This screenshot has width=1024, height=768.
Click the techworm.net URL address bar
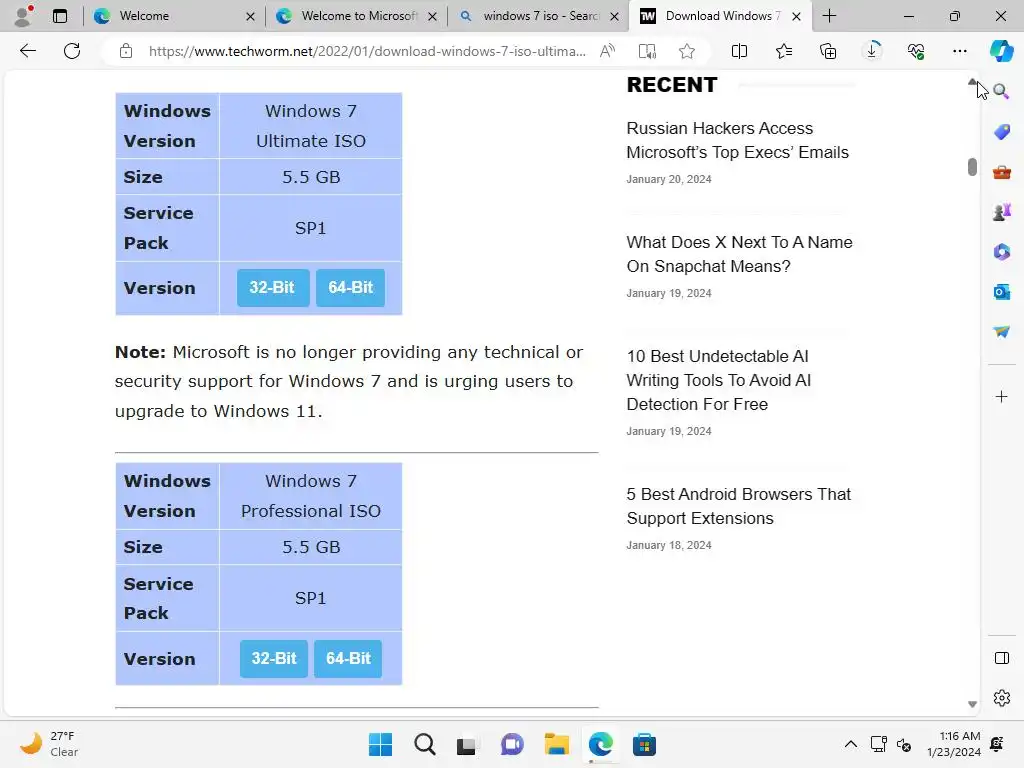(367, 51)
